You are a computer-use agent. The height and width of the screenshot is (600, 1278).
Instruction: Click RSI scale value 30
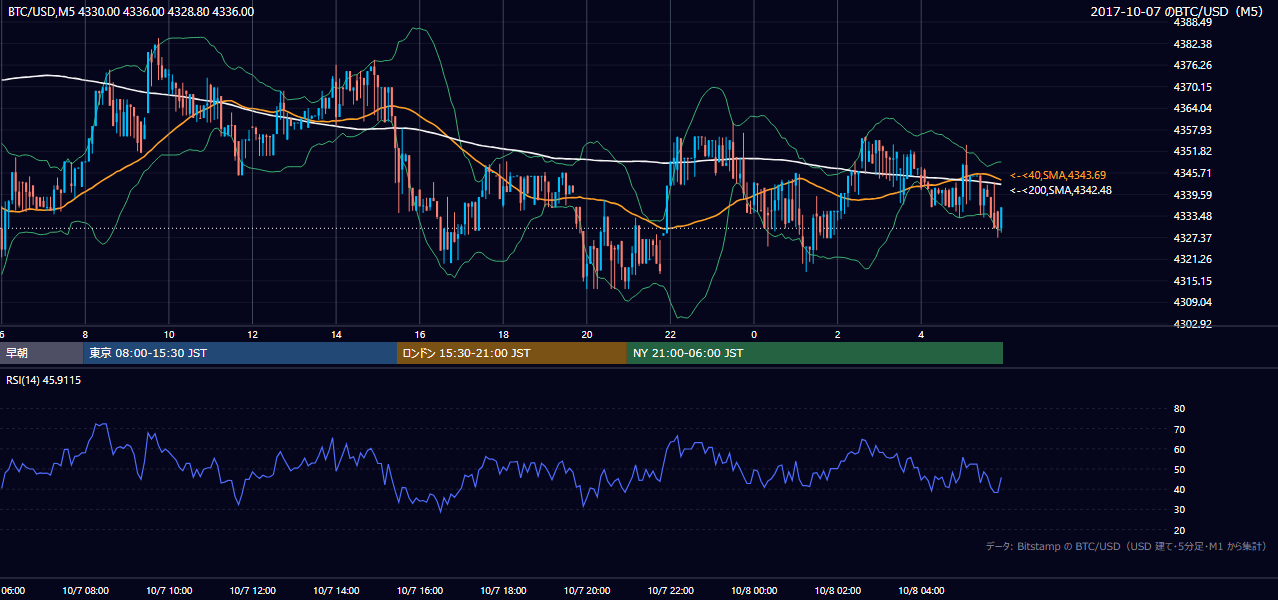[1179, 510]
